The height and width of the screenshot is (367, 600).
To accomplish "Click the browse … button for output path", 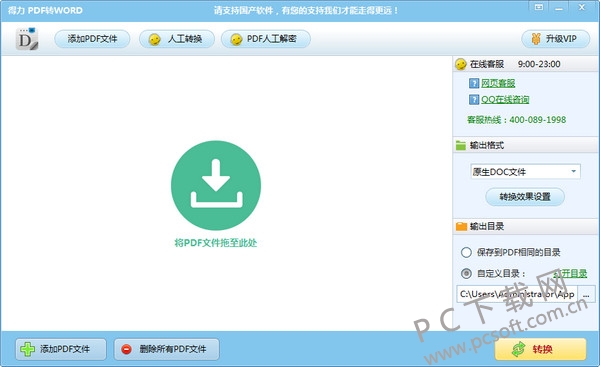I will pos(586,294).
